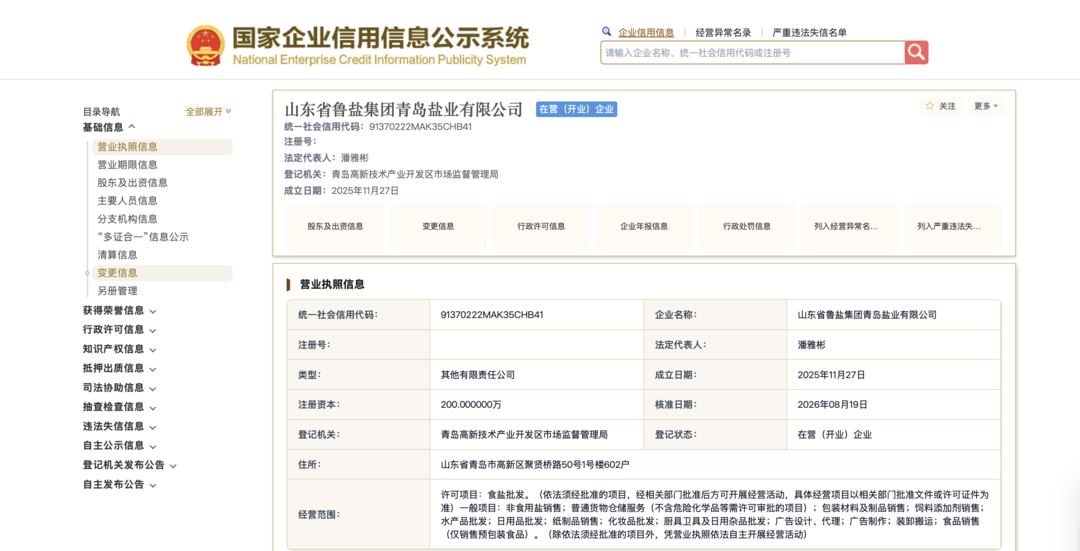Screen dimensions: 1080x551
Task: Click the 在营（开业）企业 status badge
Action: coord(577,109)
